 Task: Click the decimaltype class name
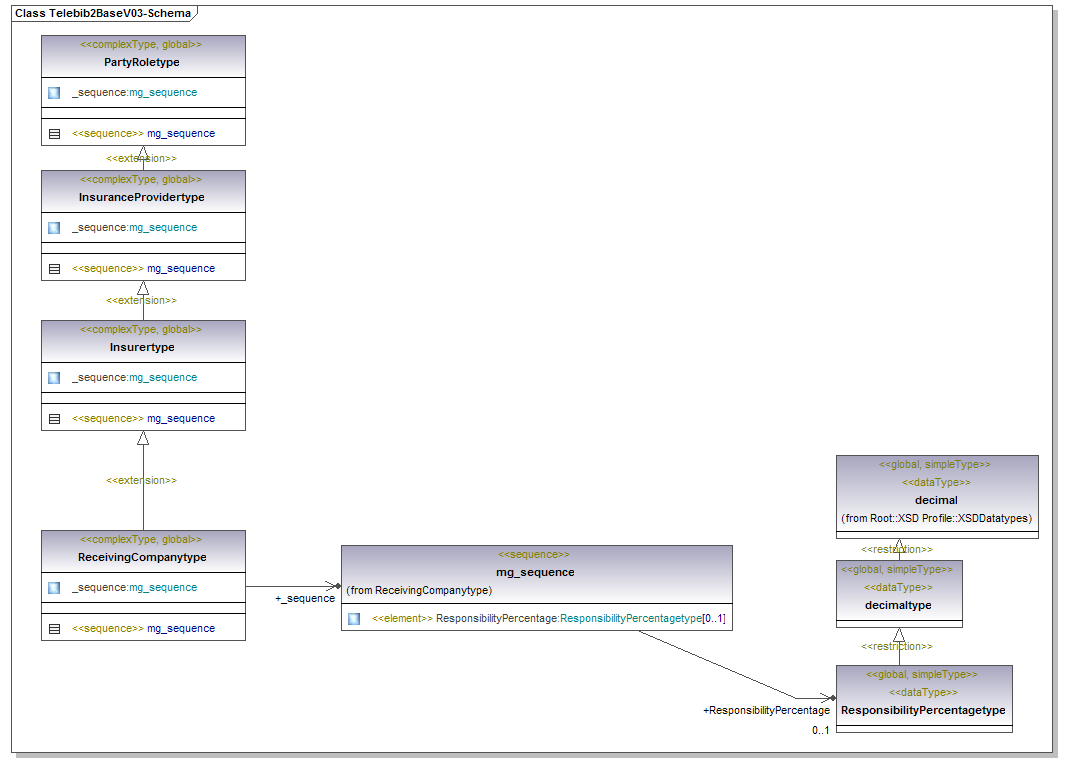[x=898, y=605]
